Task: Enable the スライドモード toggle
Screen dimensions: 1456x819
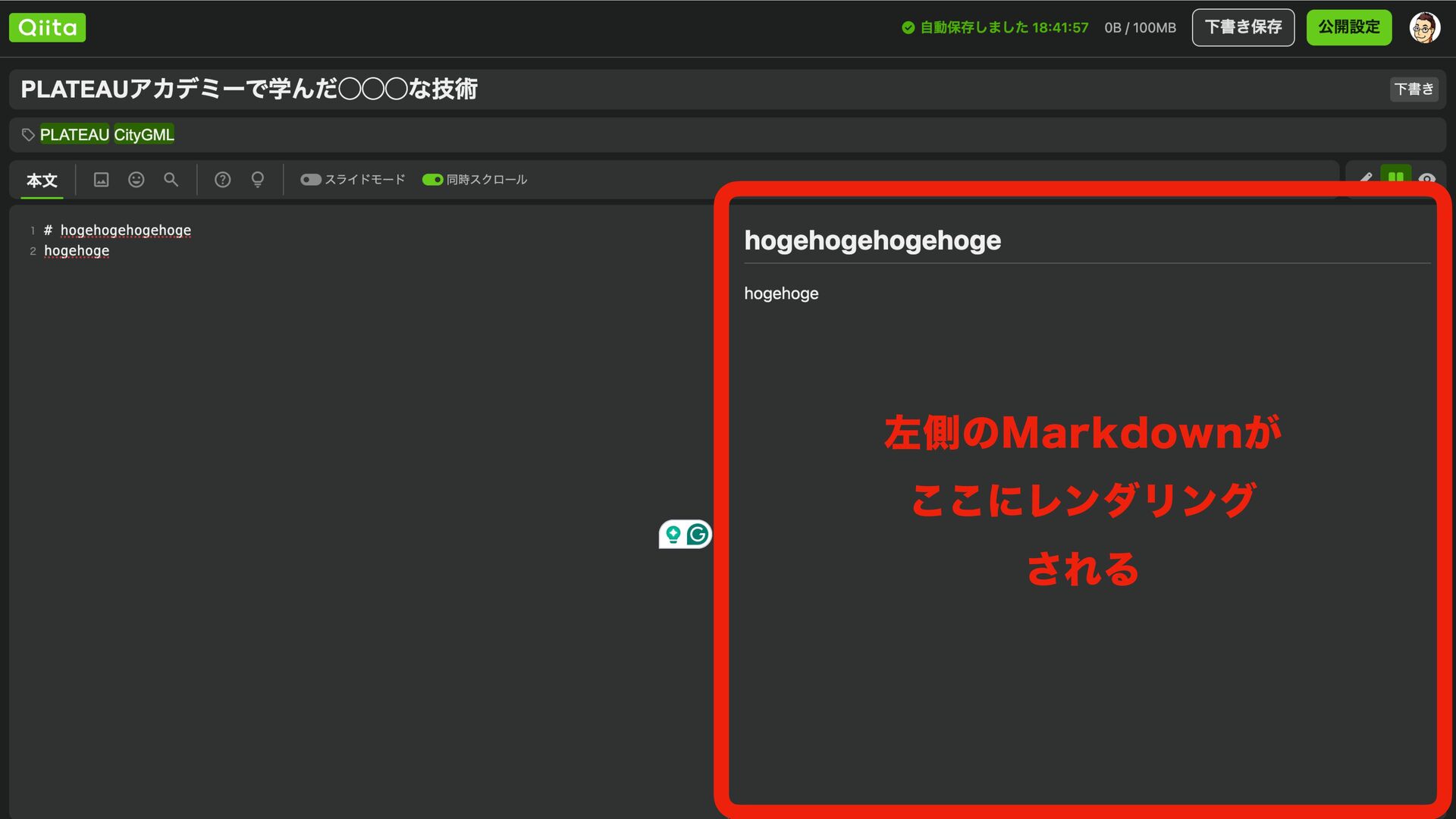Action: pos(311,180)
